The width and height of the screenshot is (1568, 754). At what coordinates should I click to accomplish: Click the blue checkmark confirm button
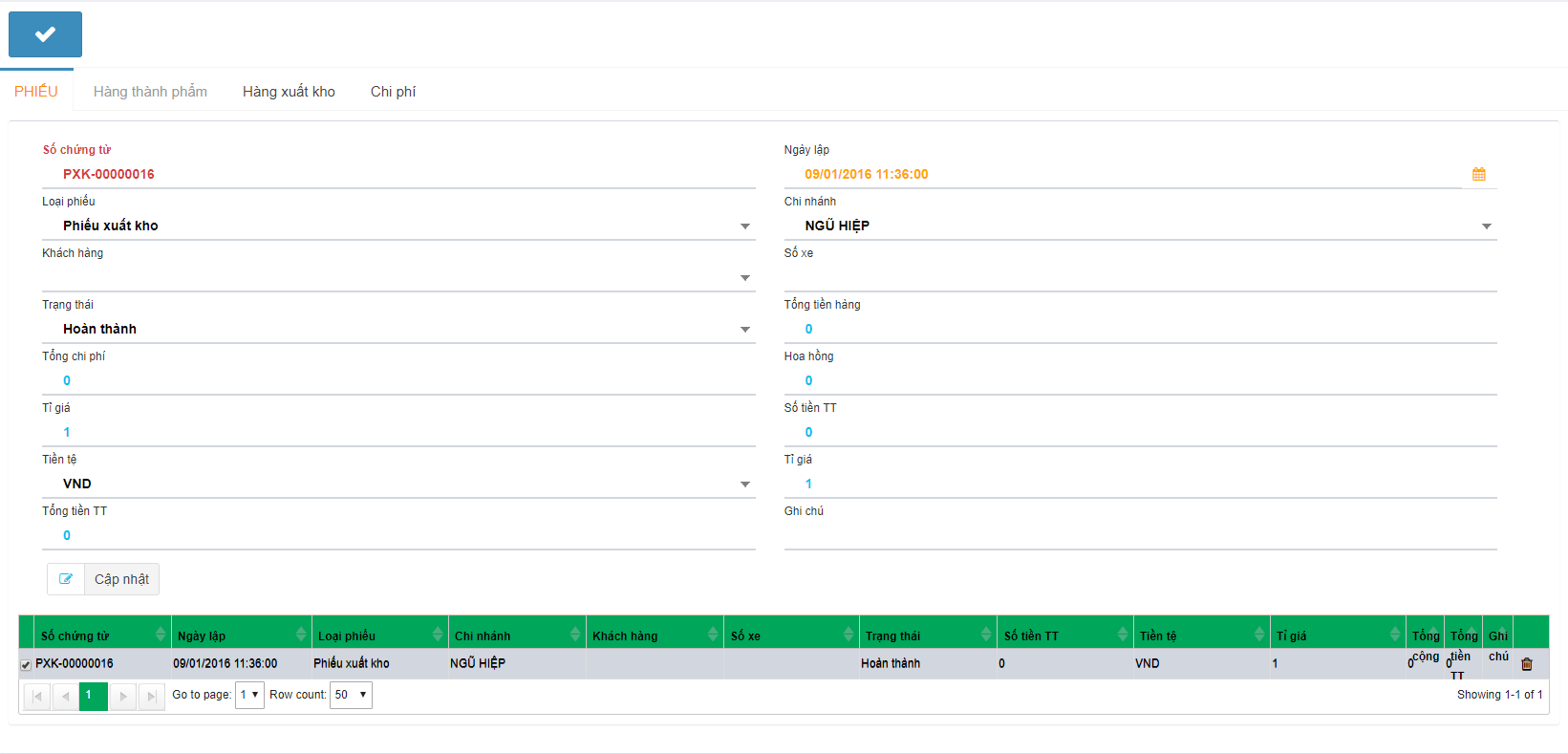point(45,34)
